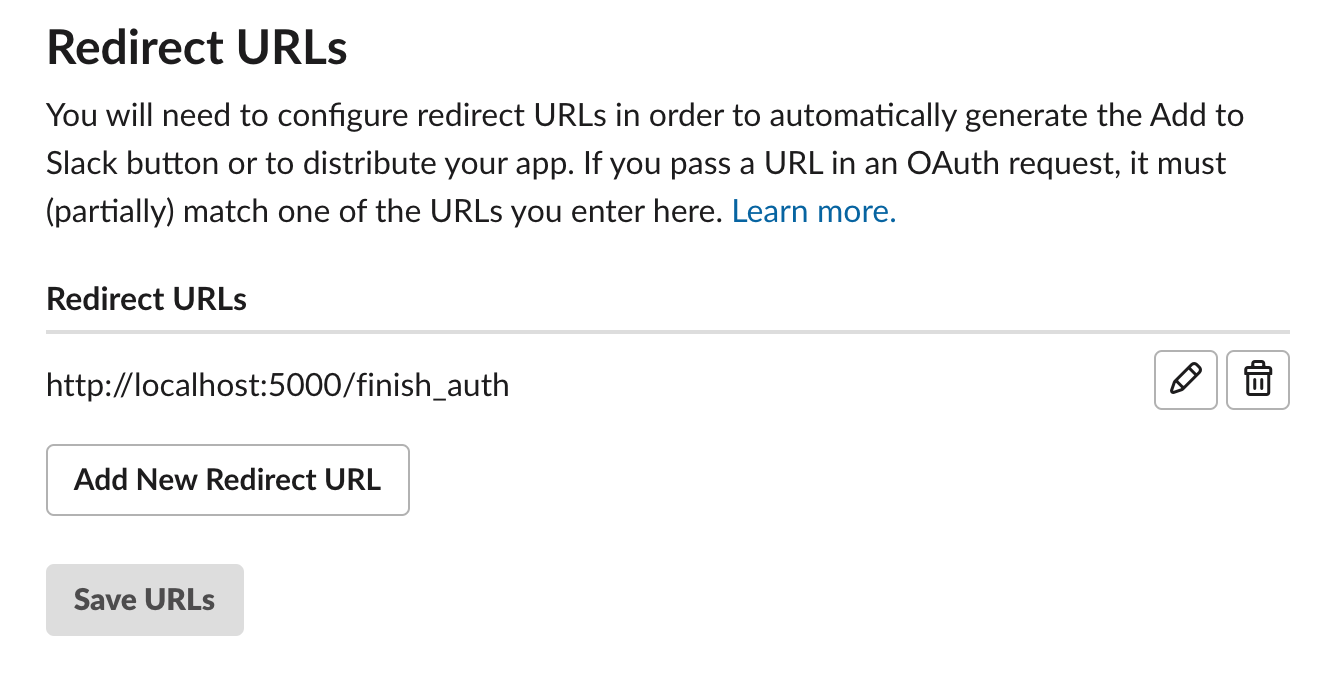Viewport: 1344px width, 694px height.
Task: Click the bold Redirect URLs table header
Action: pyautogui.click(x=147, y=299)
